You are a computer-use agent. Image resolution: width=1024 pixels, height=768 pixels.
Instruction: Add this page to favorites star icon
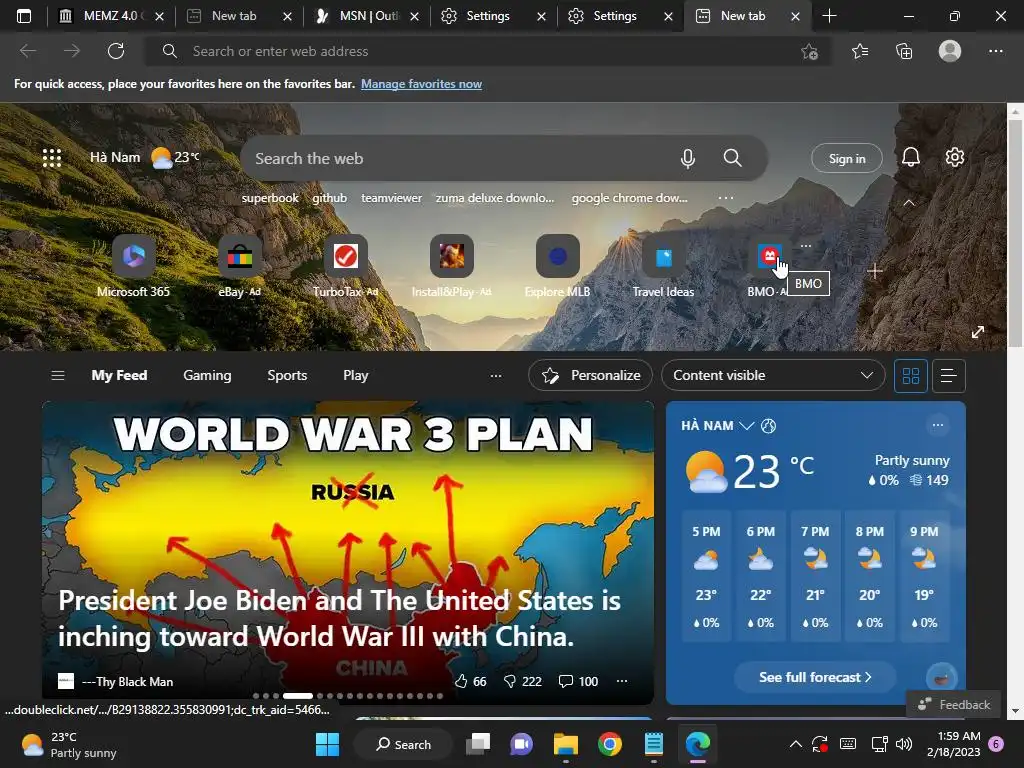point(809,52)
